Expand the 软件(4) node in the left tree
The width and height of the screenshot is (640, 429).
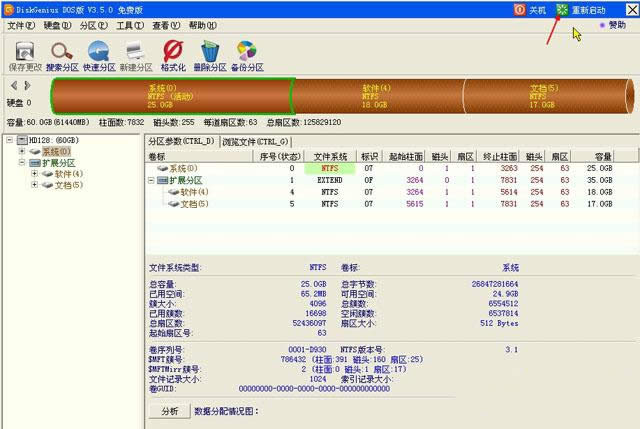tap(35, 174)
